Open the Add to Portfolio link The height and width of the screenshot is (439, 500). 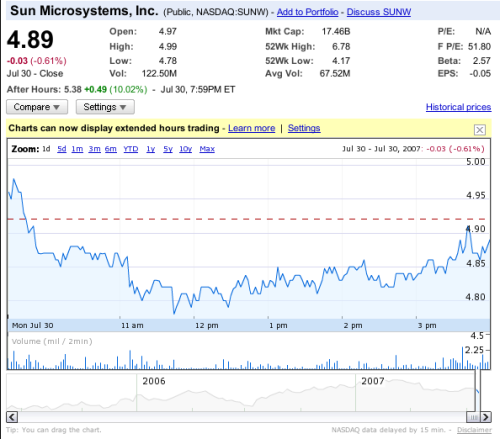pyautogui.click(x=307, y=12)
